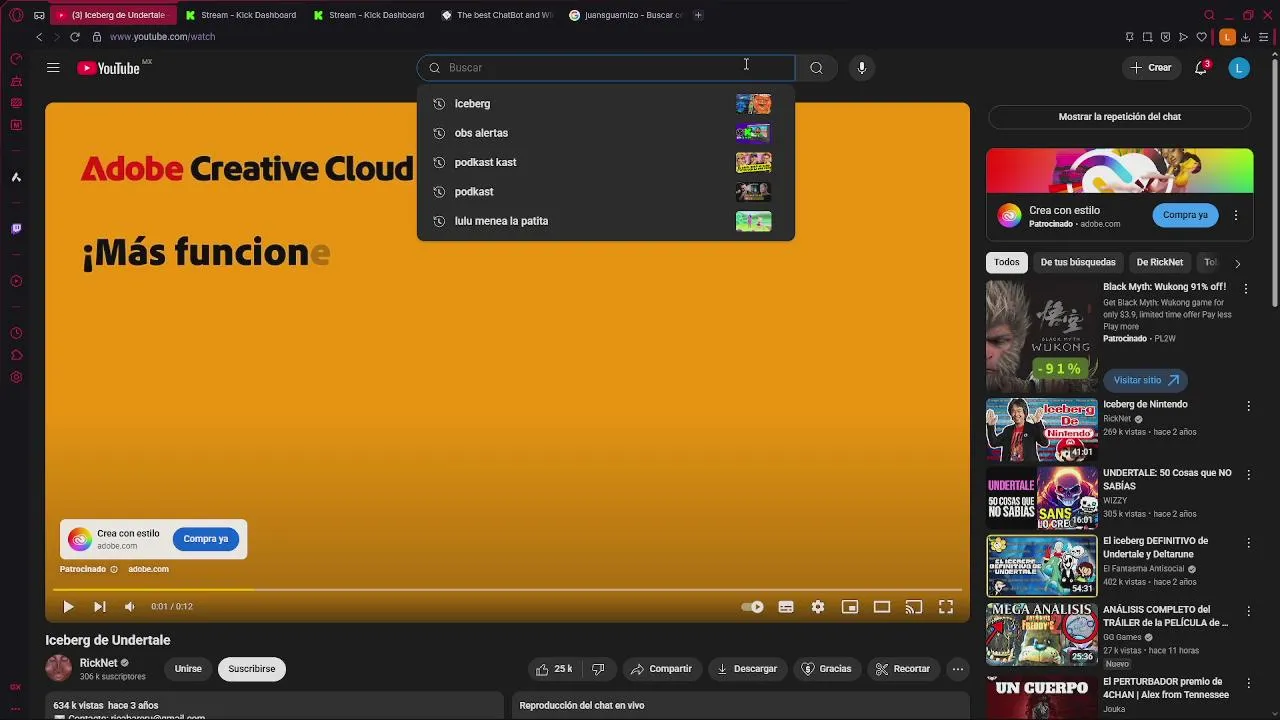This screenshot has width=1280, height=720.
Task: Open Opera sidebar settings gear
Action: coord(16,377)
